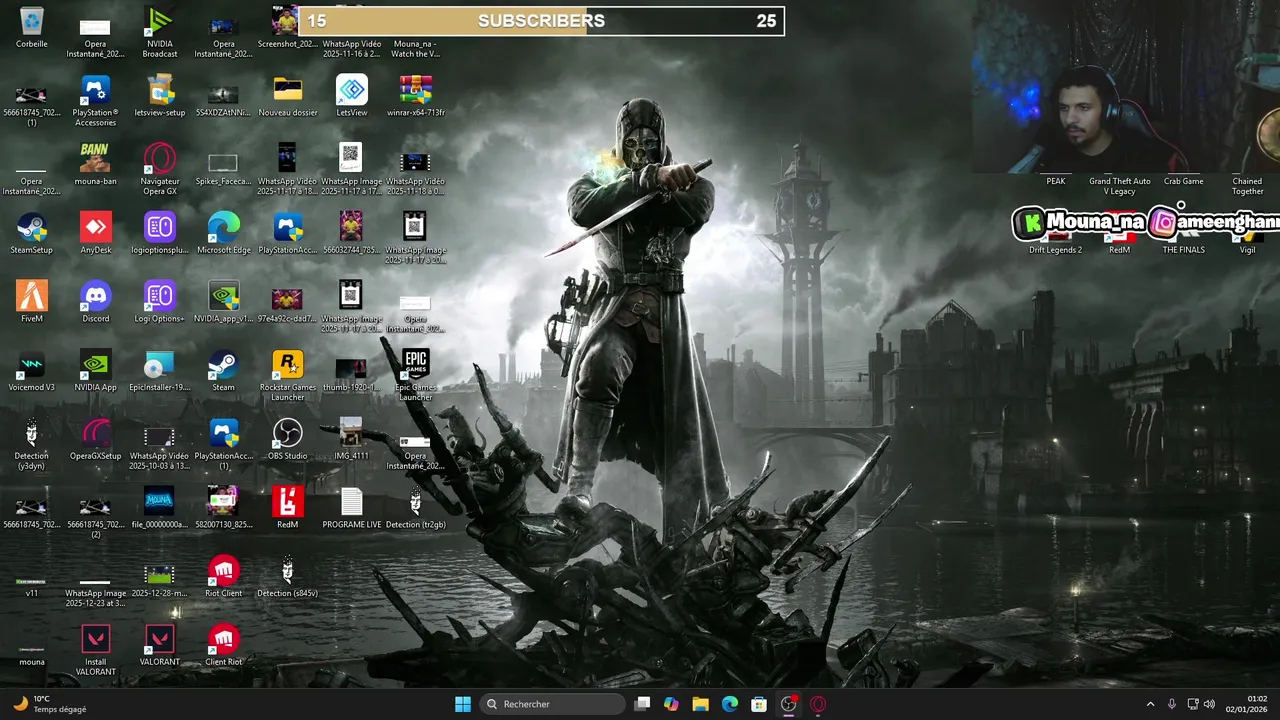This screenshot has width=1280, height=720.
Task: Select the winrar-x64-713fr installer
Action: [415, 96]
